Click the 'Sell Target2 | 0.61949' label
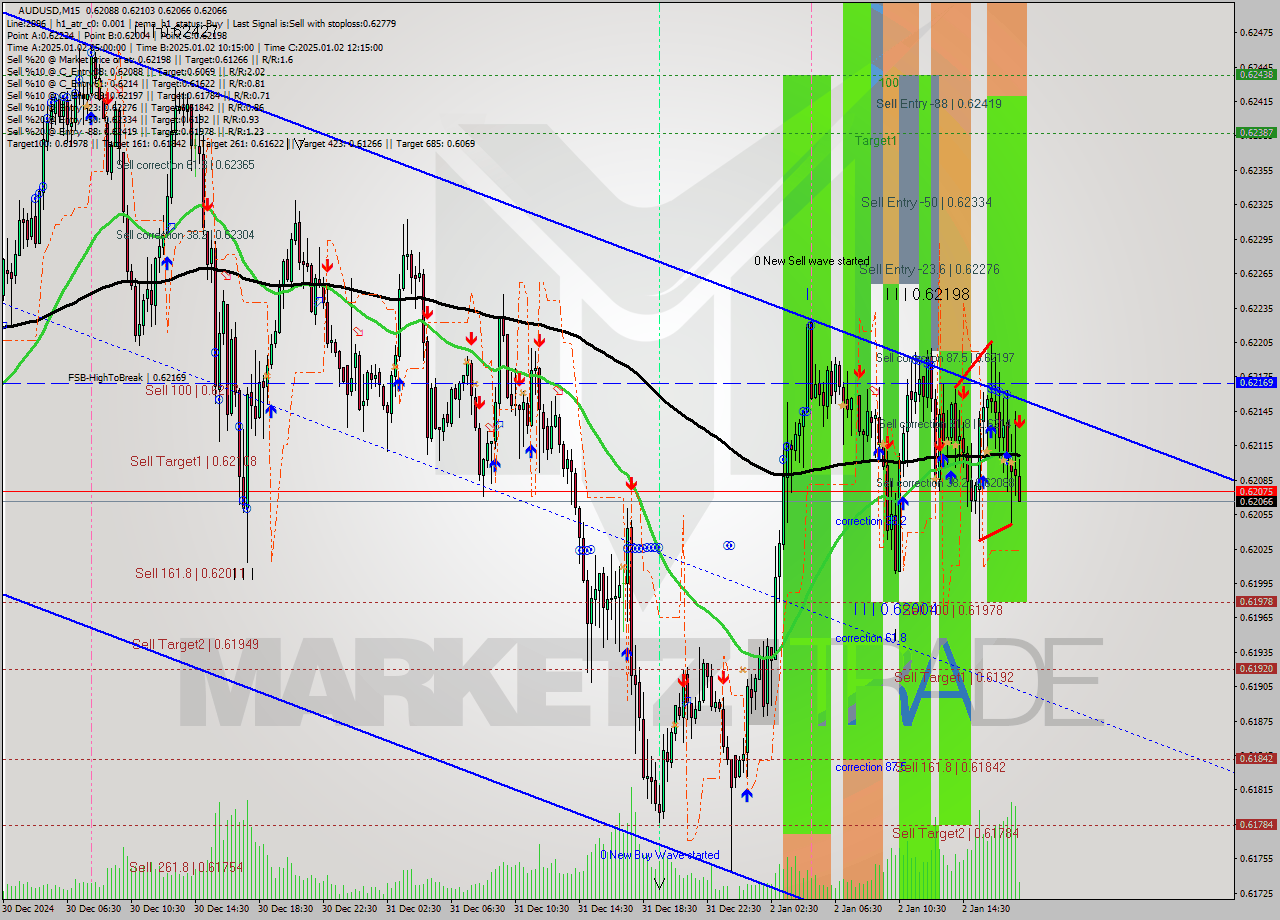 click(195, 644)
